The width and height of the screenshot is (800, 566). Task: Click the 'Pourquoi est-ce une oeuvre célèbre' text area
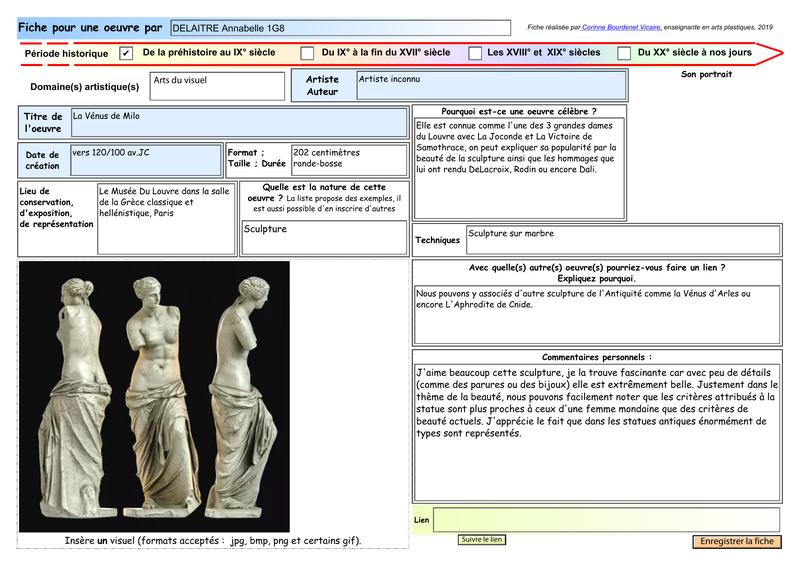pos(520,168)
